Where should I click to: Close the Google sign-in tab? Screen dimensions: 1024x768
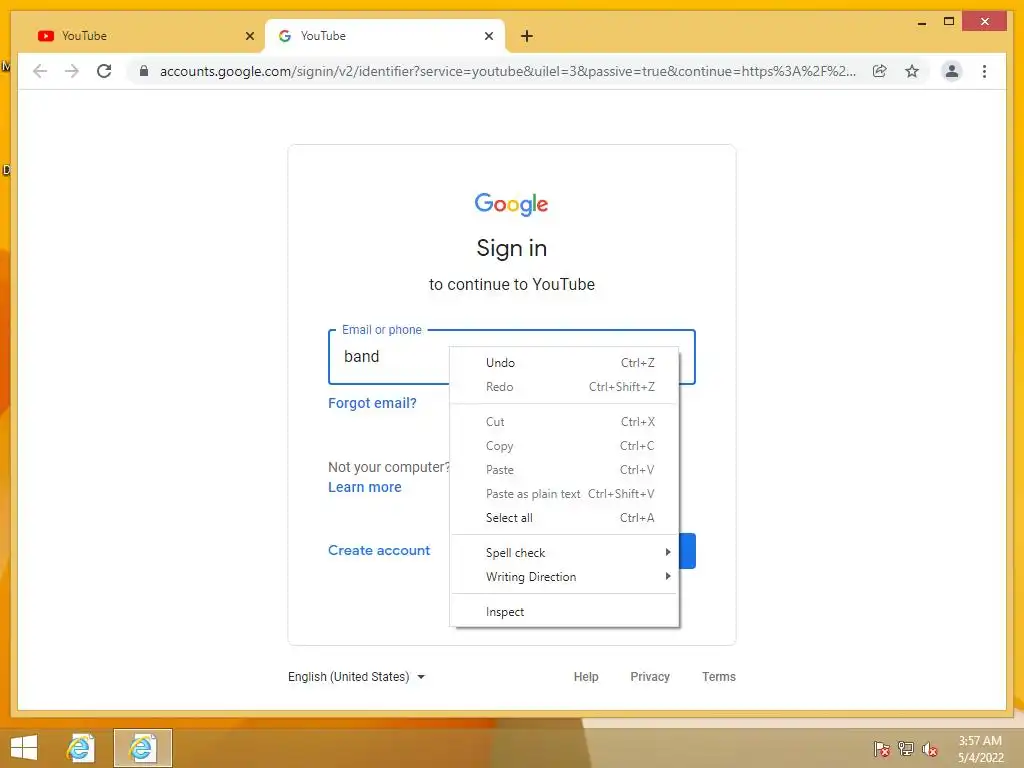(x=488, y=36)
